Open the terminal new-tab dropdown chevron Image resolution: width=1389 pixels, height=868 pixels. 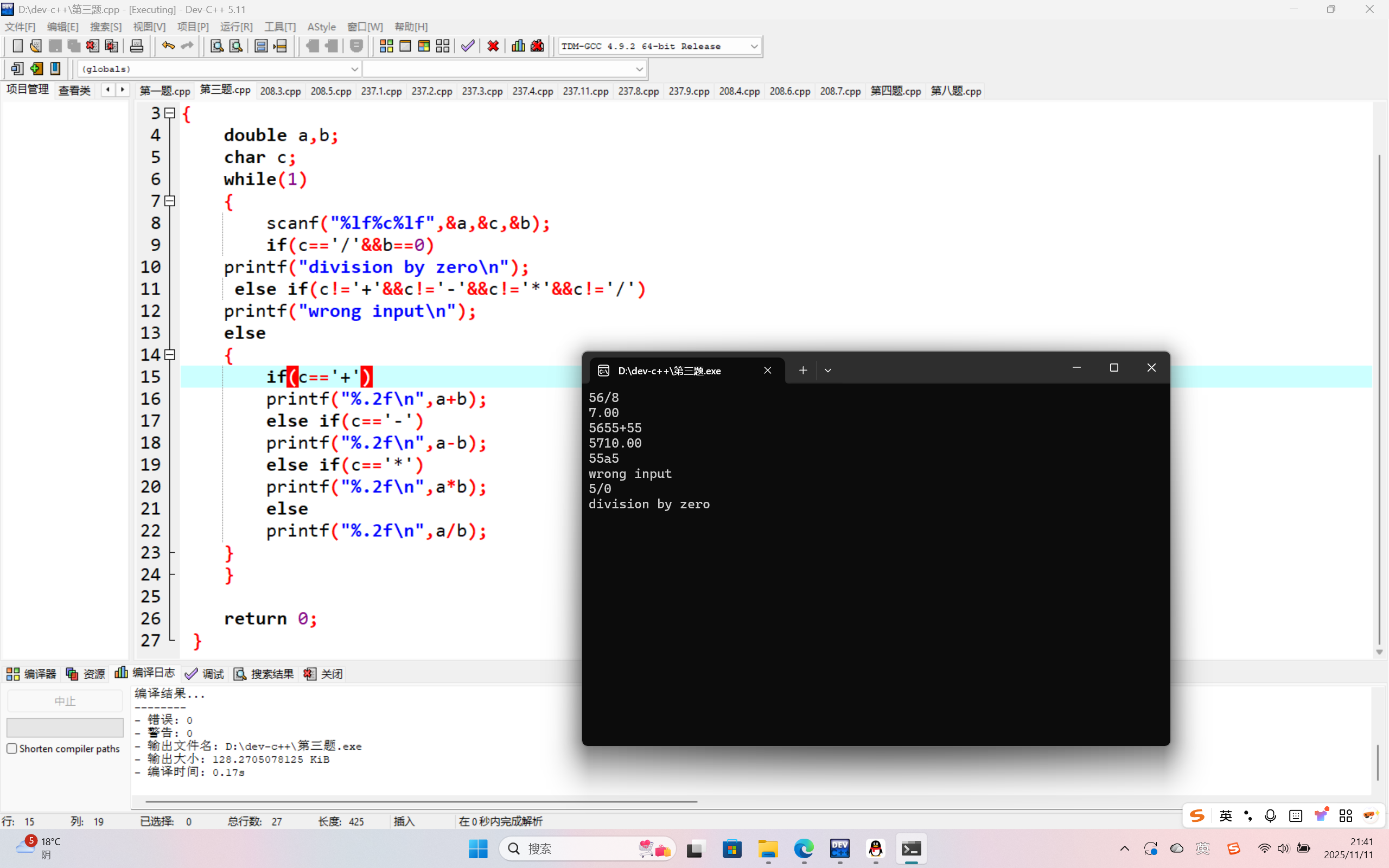coord(827,371)
